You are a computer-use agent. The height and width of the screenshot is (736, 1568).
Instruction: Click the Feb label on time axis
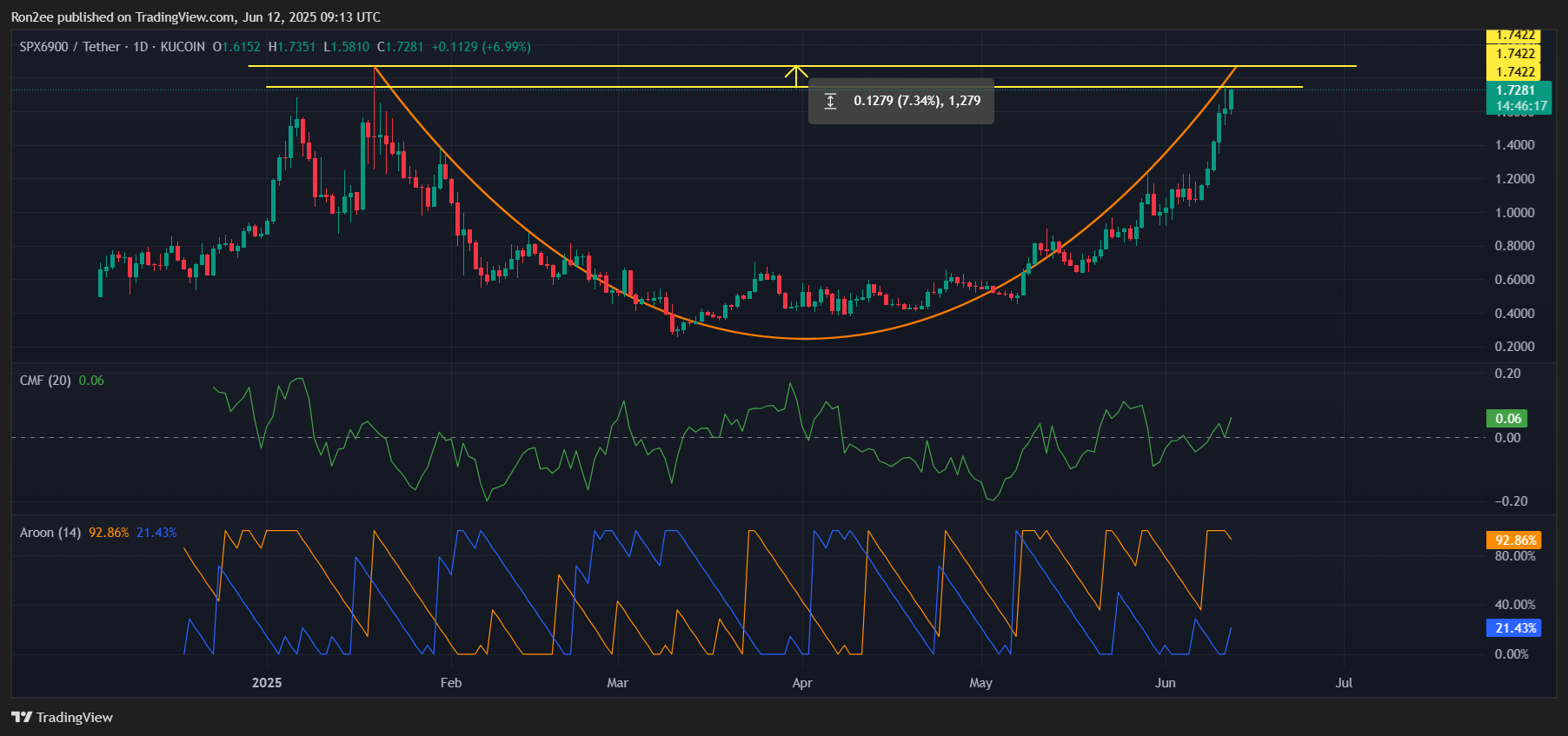pos(451,683)
